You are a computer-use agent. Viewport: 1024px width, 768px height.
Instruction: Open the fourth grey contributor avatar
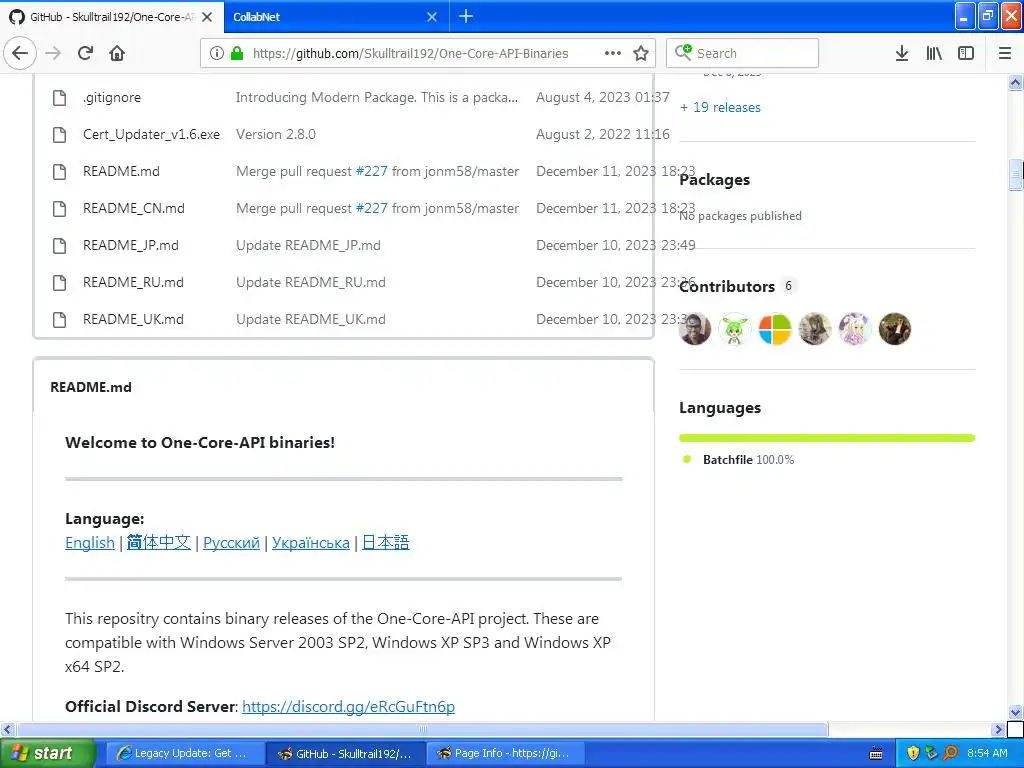[x=815, y=328]
